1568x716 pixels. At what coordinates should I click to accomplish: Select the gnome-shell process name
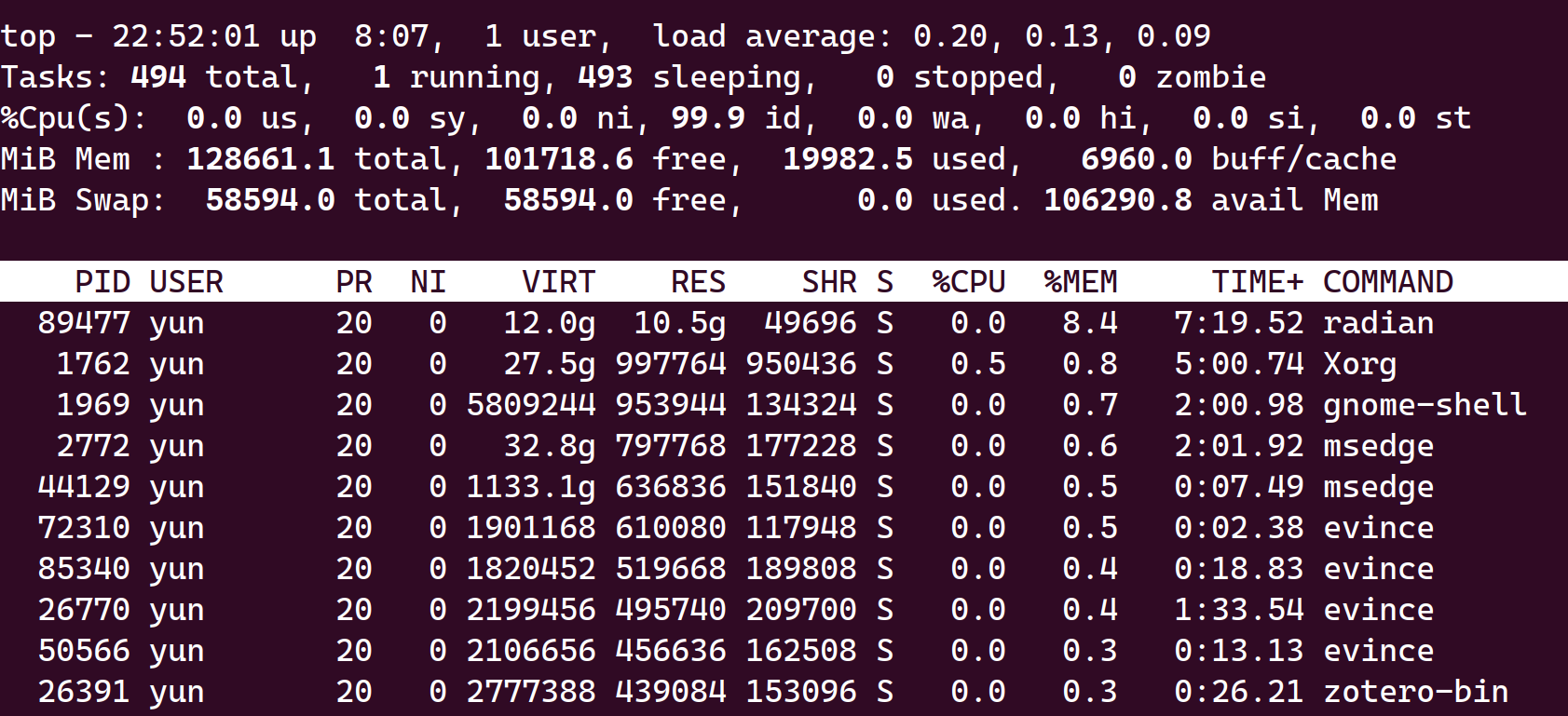(1425, 405)
